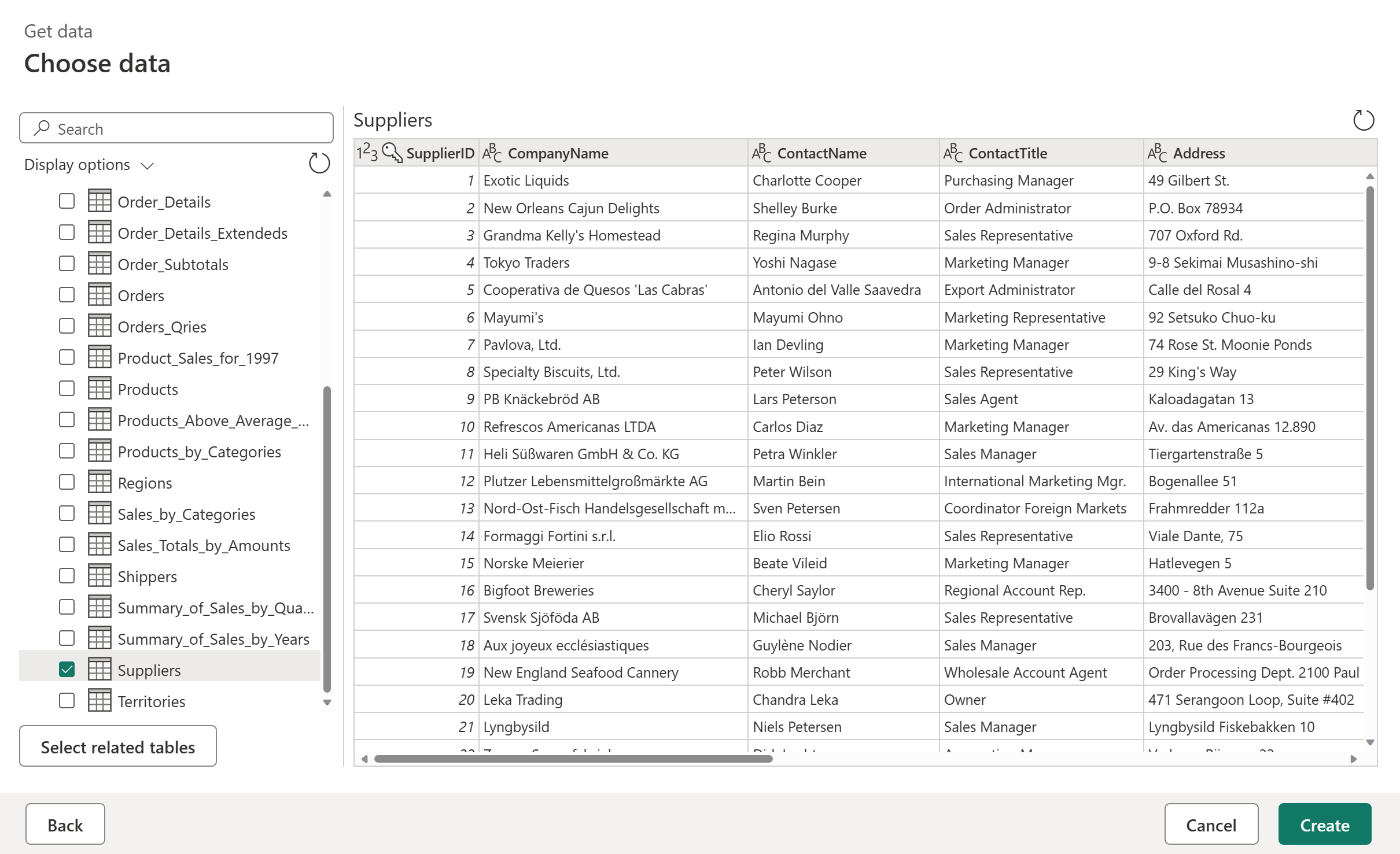This screenshot has width=1400, height=854.
Task: Select the Regions table item
Action: 145,483
